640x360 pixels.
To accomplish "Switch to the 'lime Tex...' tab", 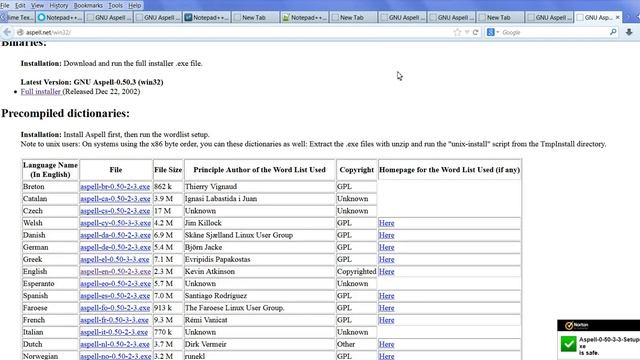I will point(18,18).
